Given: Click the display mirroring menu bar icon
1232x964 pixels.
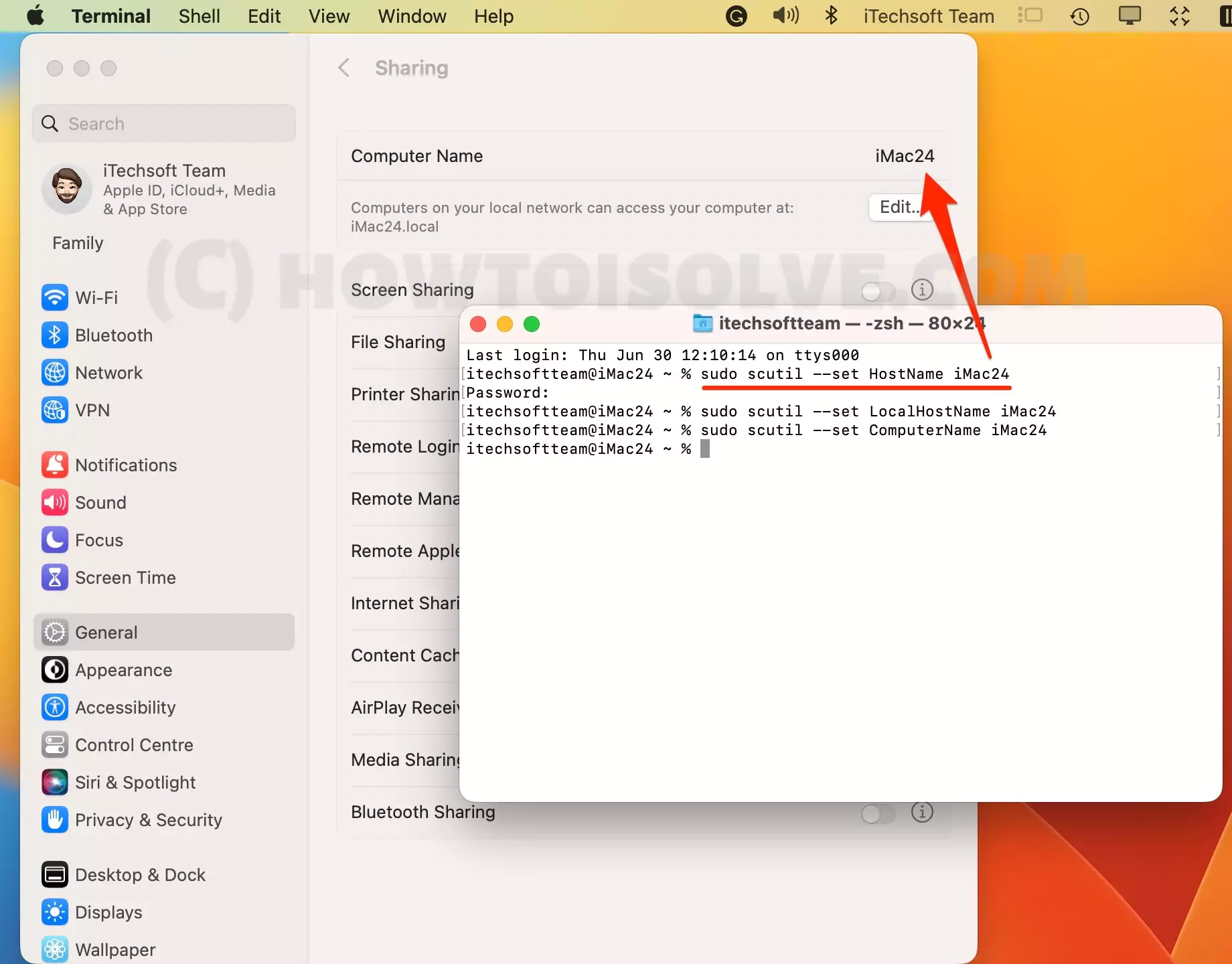Looking at the screenshot, I should click(x=1130, y=15).
